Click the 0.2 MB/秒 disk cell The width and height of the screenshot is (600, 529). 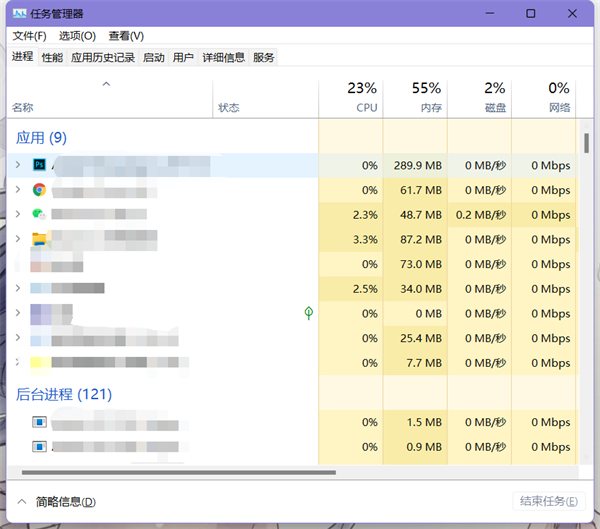tap(479, 214)
